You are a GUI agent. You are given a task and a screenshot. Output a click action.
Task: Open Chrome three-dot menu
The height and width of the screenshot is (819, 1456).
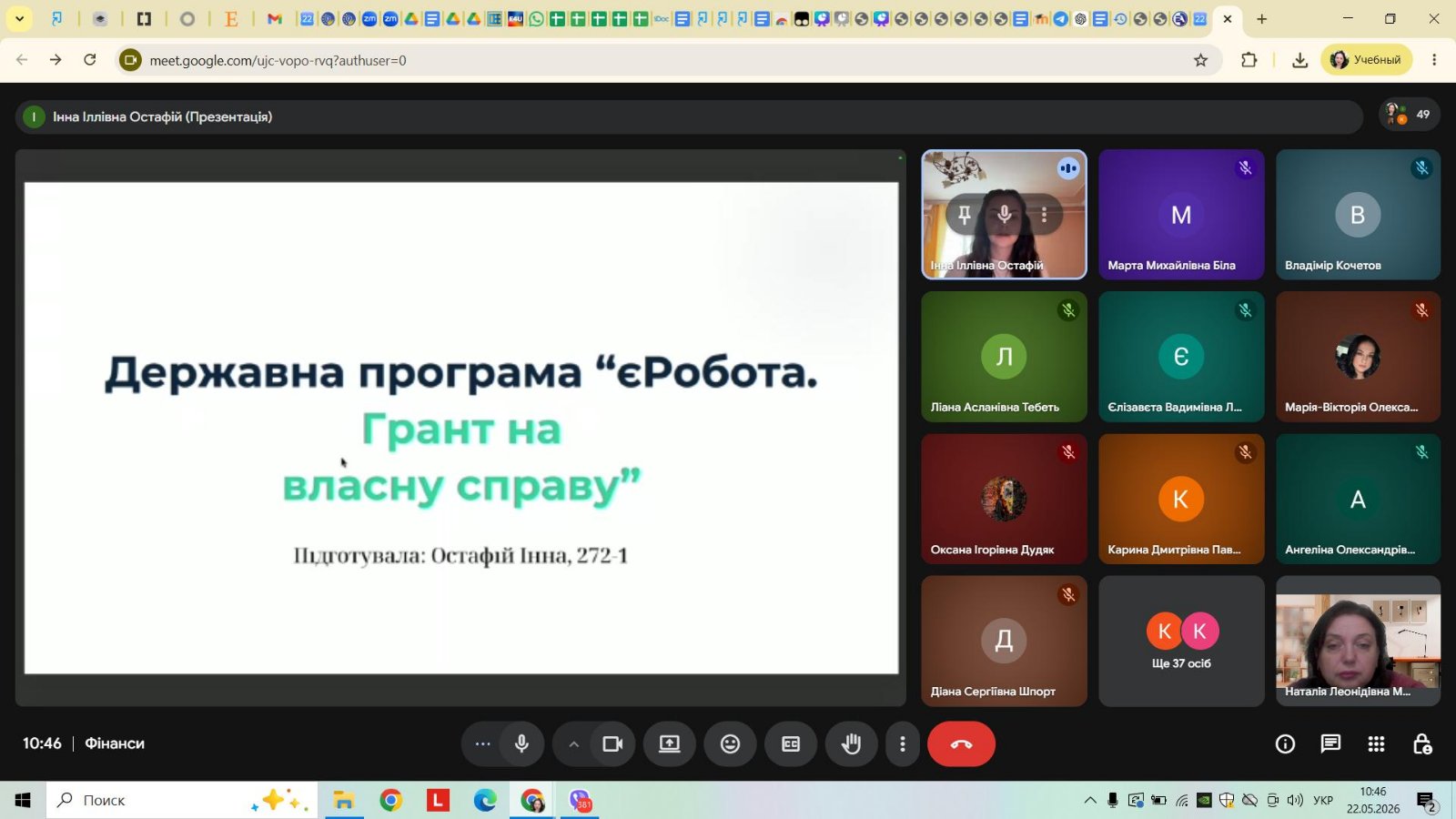pyautogui.click(x=1434, y=60)
